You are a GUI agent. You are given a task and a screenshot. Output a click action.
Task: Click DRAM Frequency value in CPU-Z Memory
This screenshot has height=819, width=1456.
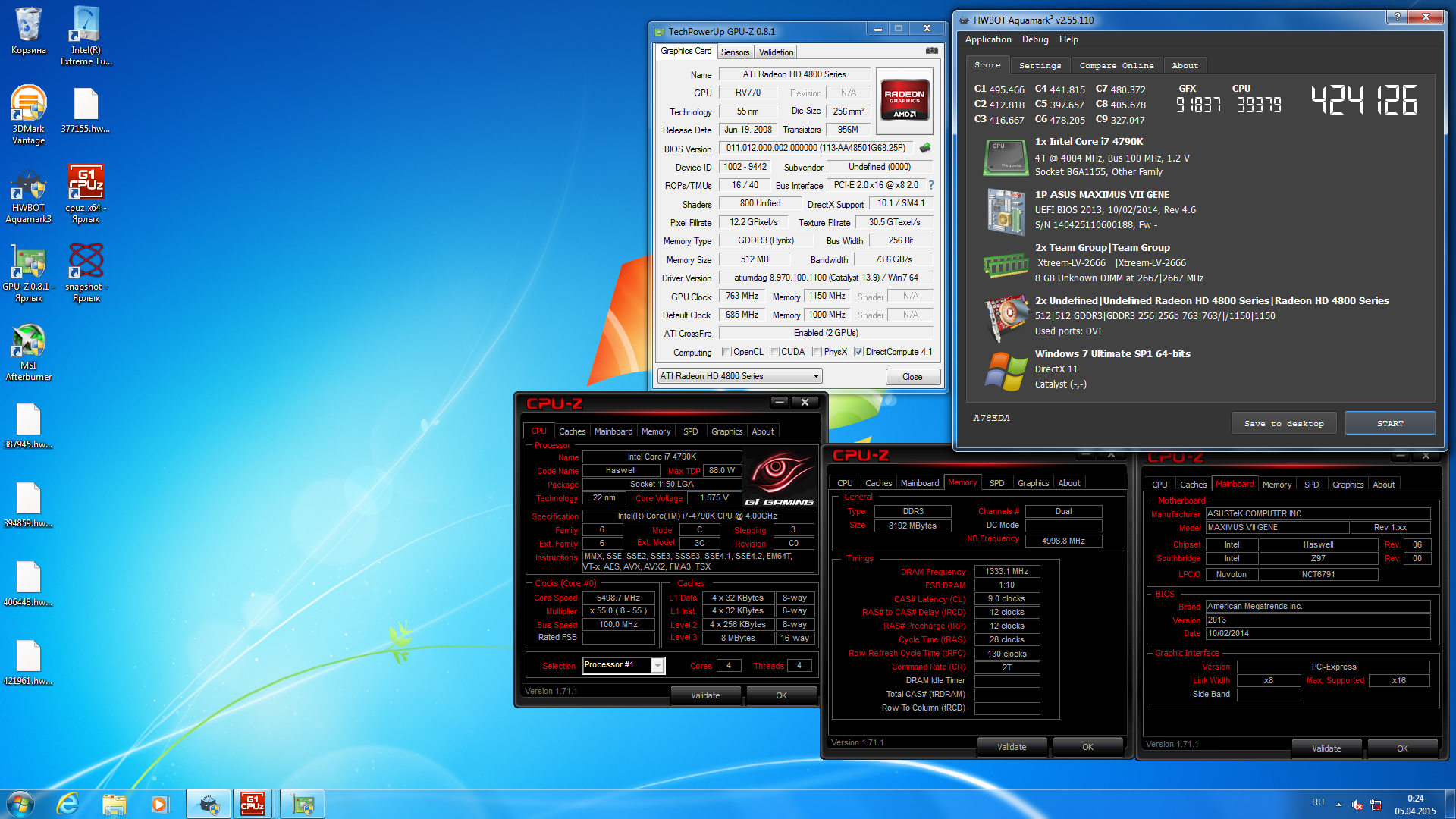tap(1006, 571)
